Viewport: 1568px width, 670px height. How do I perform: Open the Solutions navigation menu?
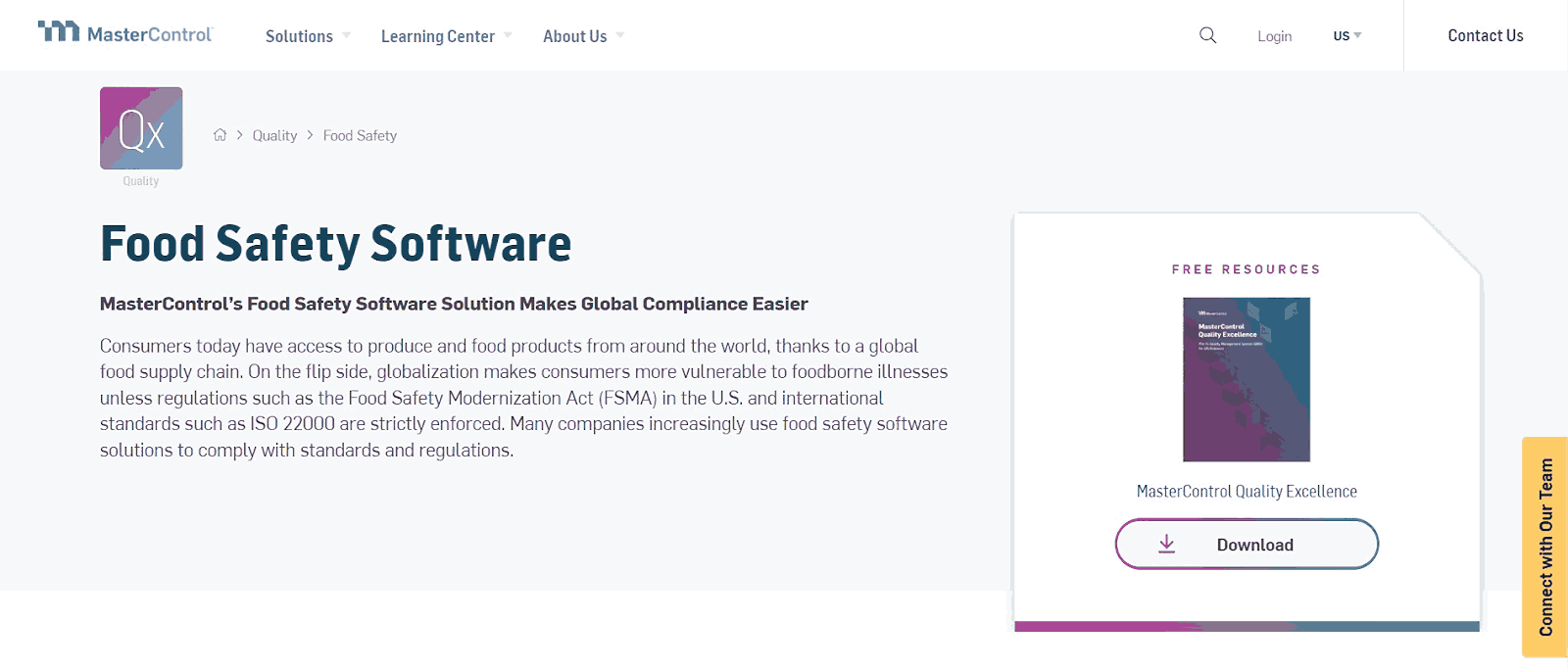coord(299,36)
